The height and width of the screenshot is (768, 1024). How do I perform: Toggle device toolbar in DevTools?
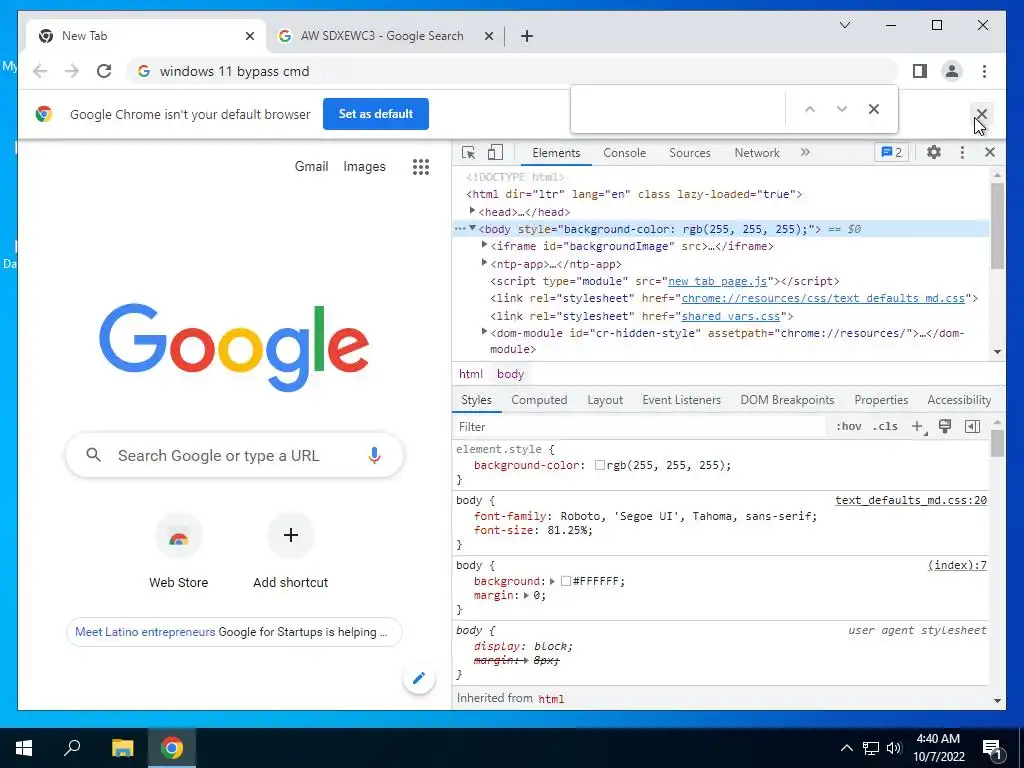click(495, 153)
